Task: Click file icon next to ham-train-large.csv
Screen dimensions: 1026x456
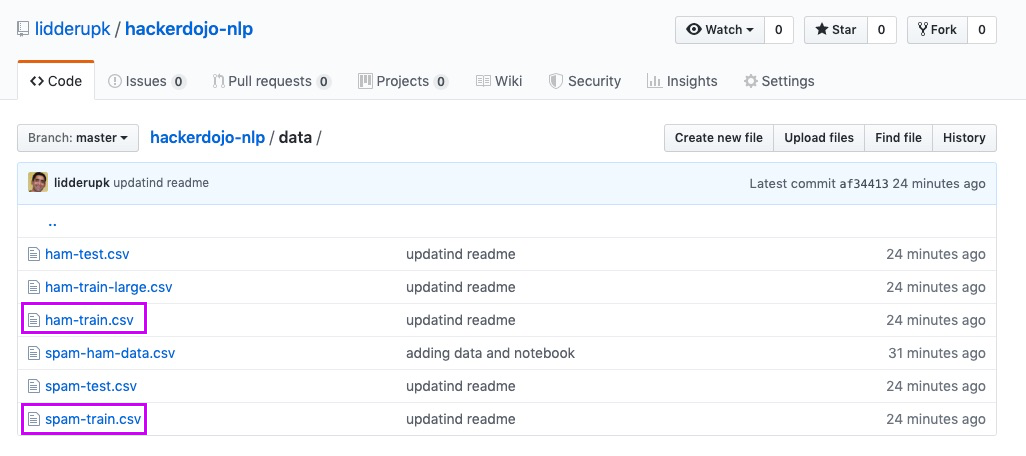Action: (34, 287)
